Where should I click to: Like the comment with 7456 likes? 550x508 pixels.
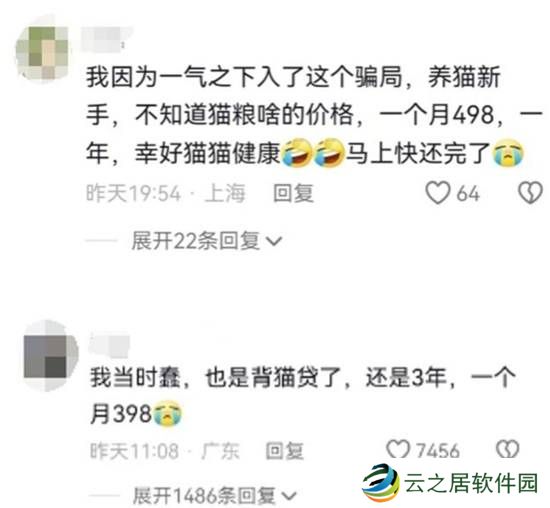398,449
